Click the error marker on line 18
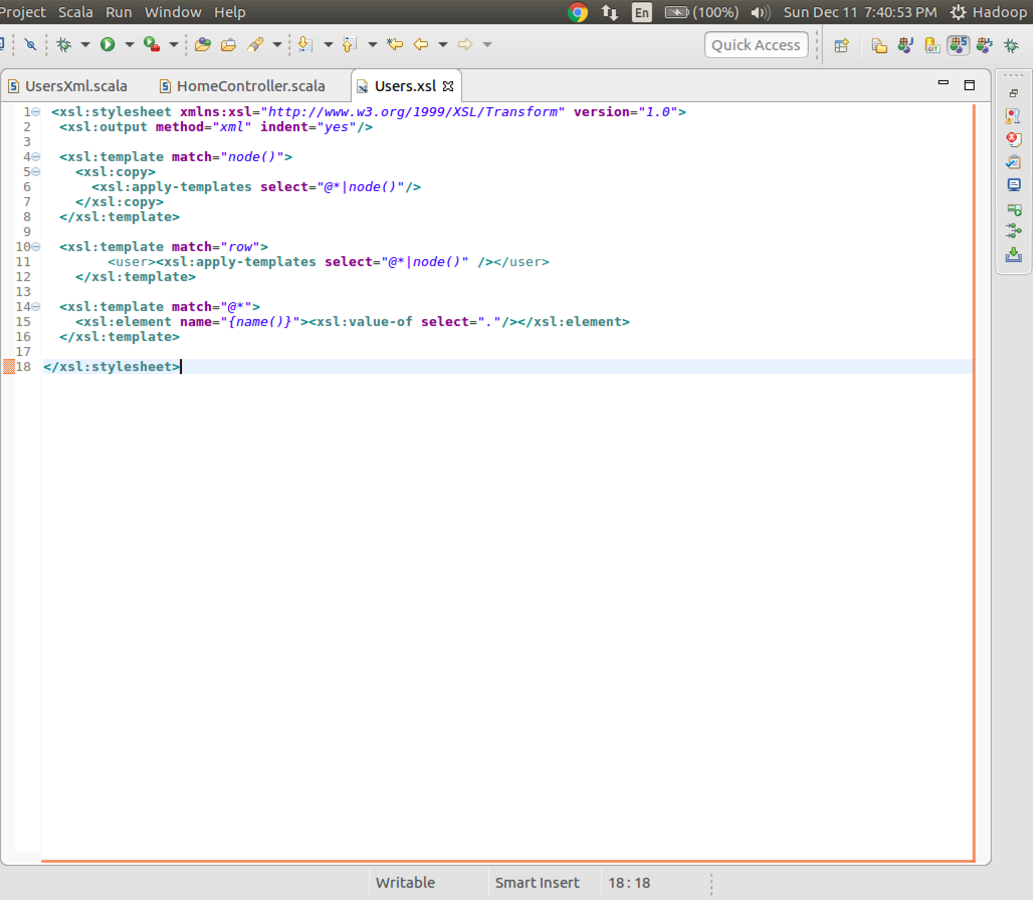The image size is (1033, 900). tap(9, 366)
